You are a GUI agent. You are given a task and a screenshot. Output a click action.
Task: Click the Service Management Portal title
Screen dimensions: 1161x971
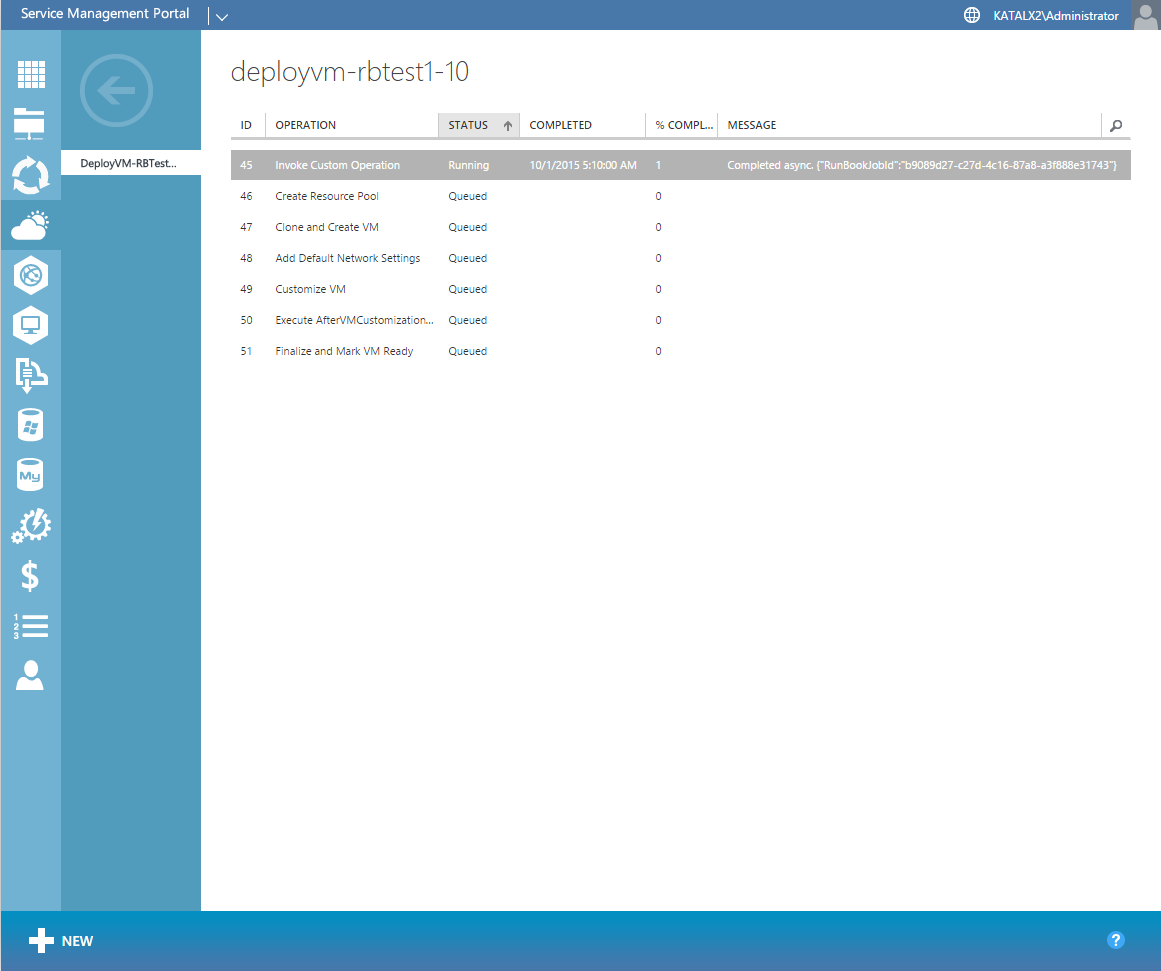tap(105, 13)
